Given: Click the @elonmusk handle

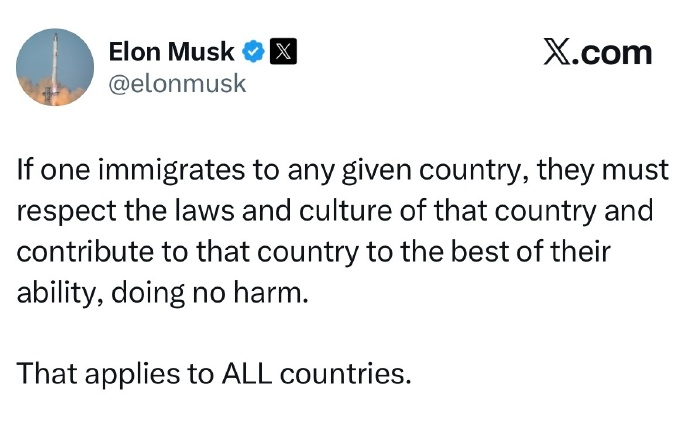Looking at the screenshot, I should point(177,83).
